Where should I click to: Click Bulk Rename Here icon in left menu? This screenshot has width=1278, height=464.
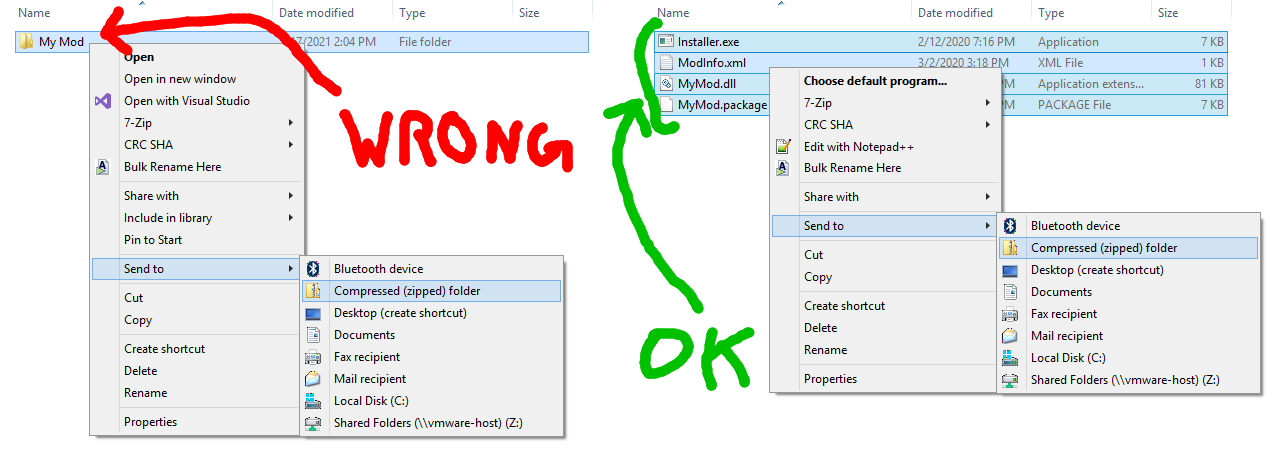point(102,167)
